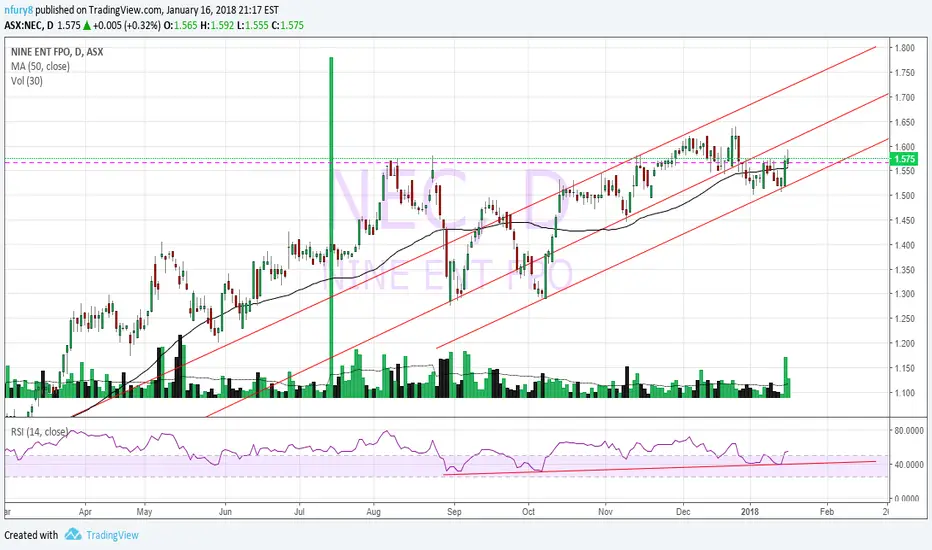The image size is (932, 550).
Task: Click the 40.0000 RSI axis label
Action: (909, 464)
